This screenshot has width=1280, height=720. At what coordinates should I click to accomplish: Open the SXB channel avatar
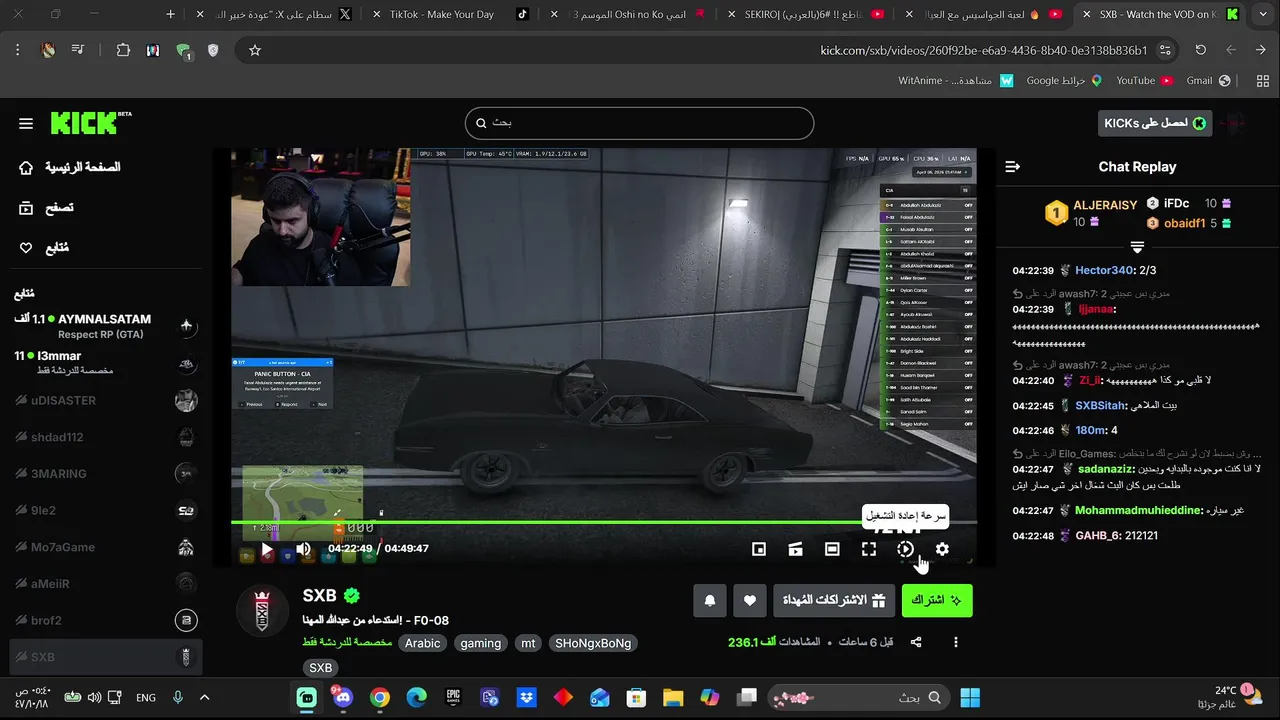pyautogui.click(x=262, y=610)
